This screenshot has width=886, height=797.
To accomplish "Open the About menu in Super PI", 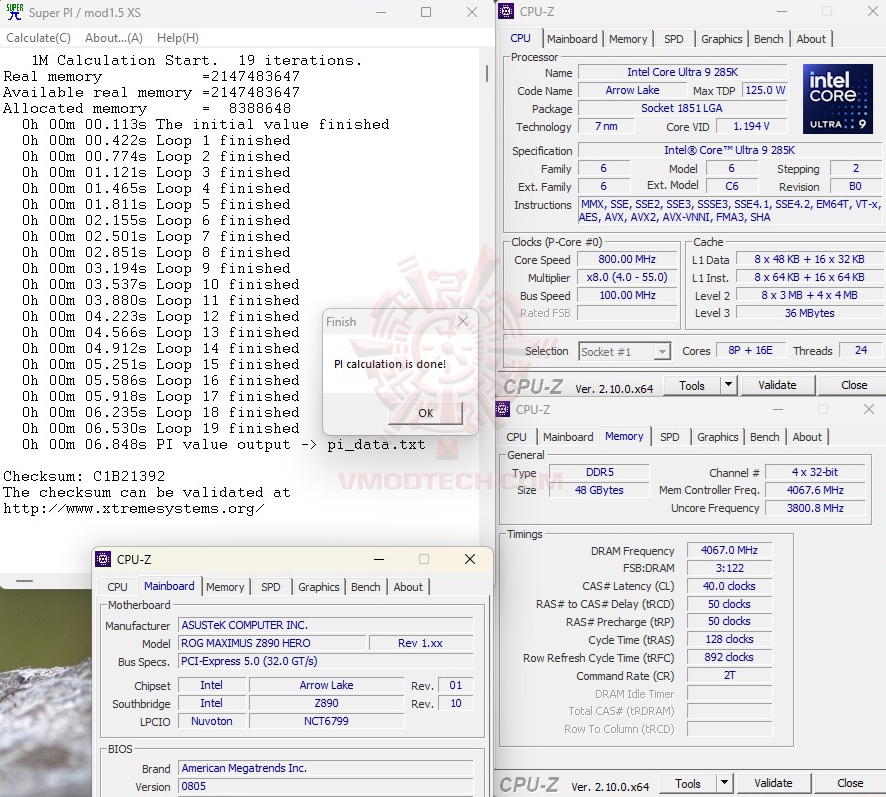I will tap(114, 38).
